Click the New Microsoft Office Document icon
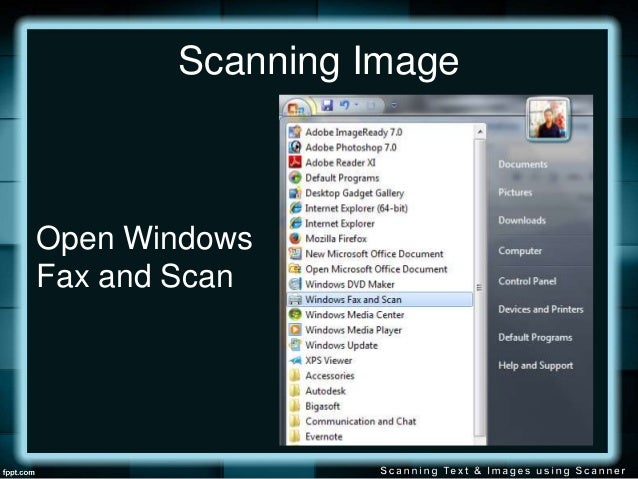 click(x=295, y=254)
